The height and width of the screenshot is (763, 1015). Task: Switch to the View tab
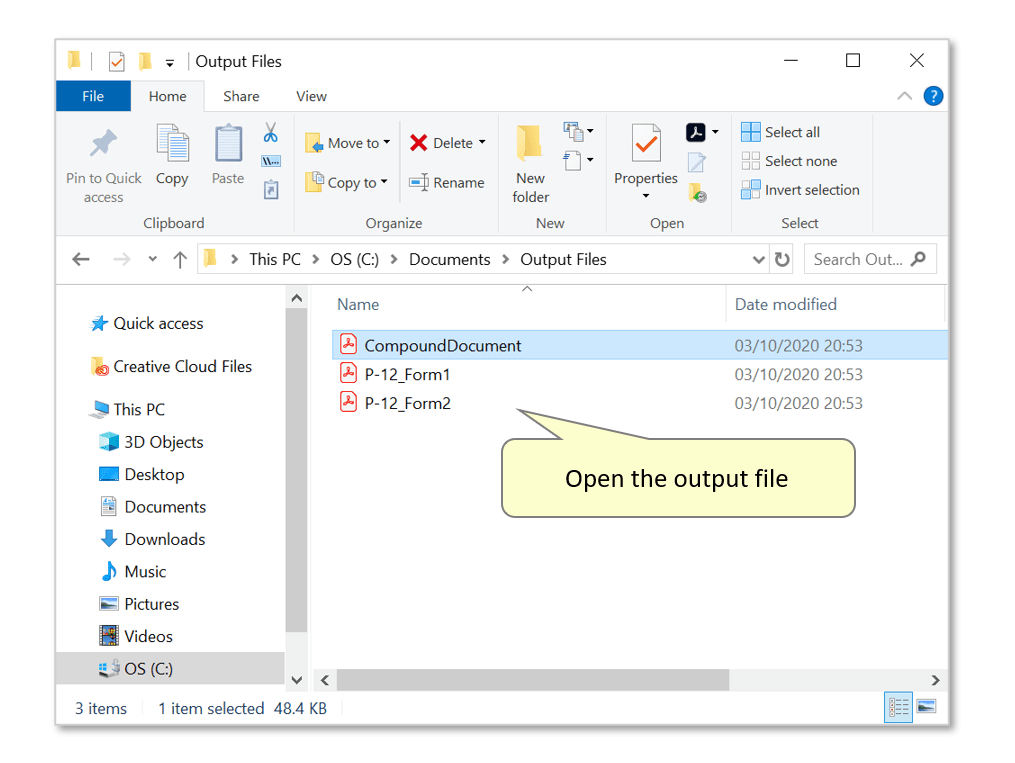[x=311, y=96]
